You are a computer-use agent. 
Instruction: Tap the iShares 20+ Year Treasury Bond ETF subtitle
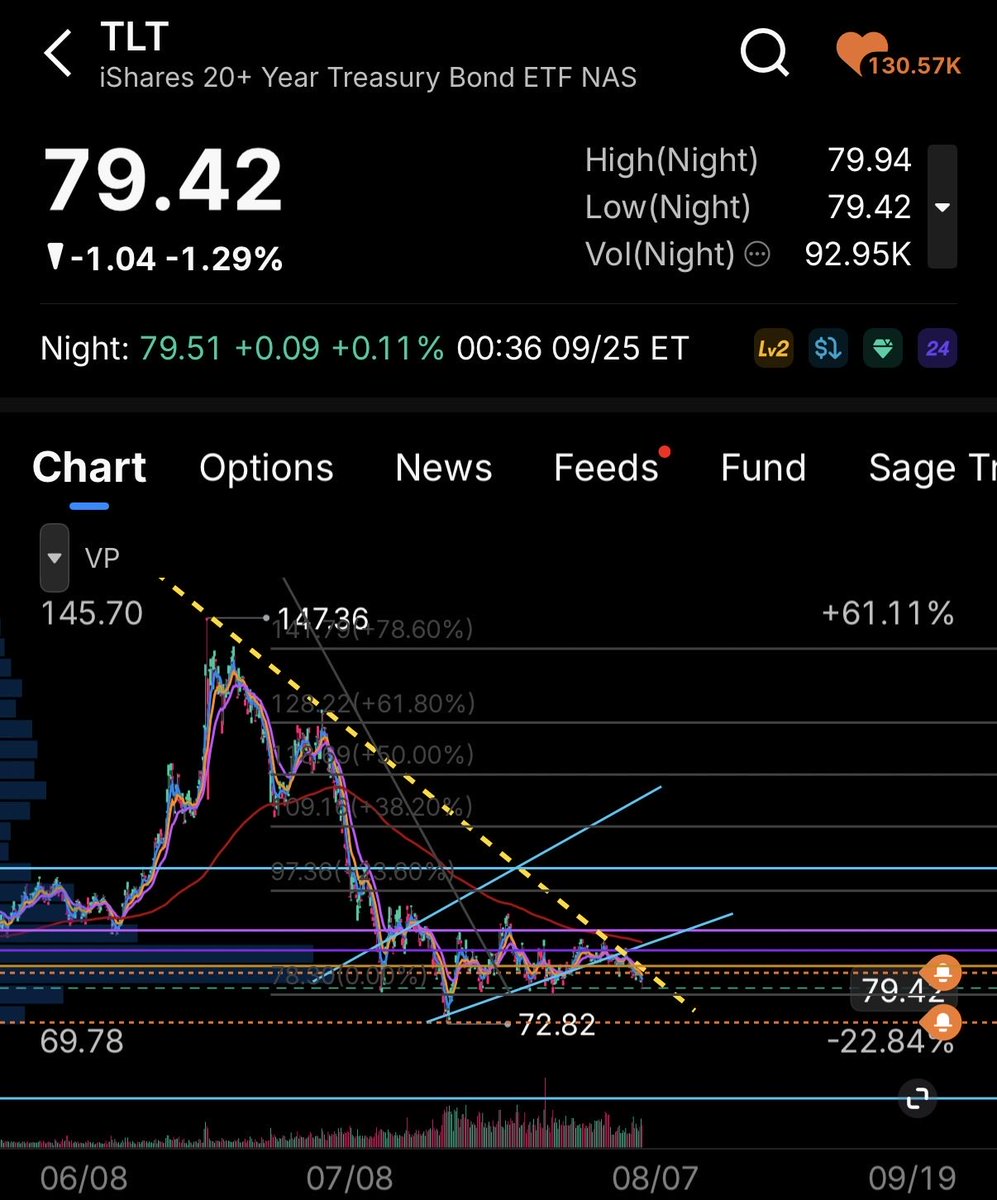368,77
